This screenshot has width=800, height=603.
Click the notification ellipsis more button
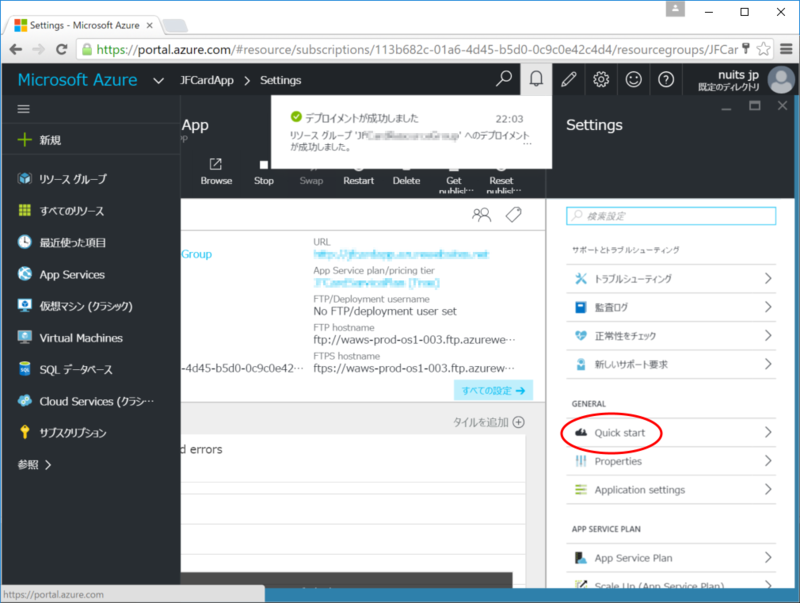pos(527,144)
